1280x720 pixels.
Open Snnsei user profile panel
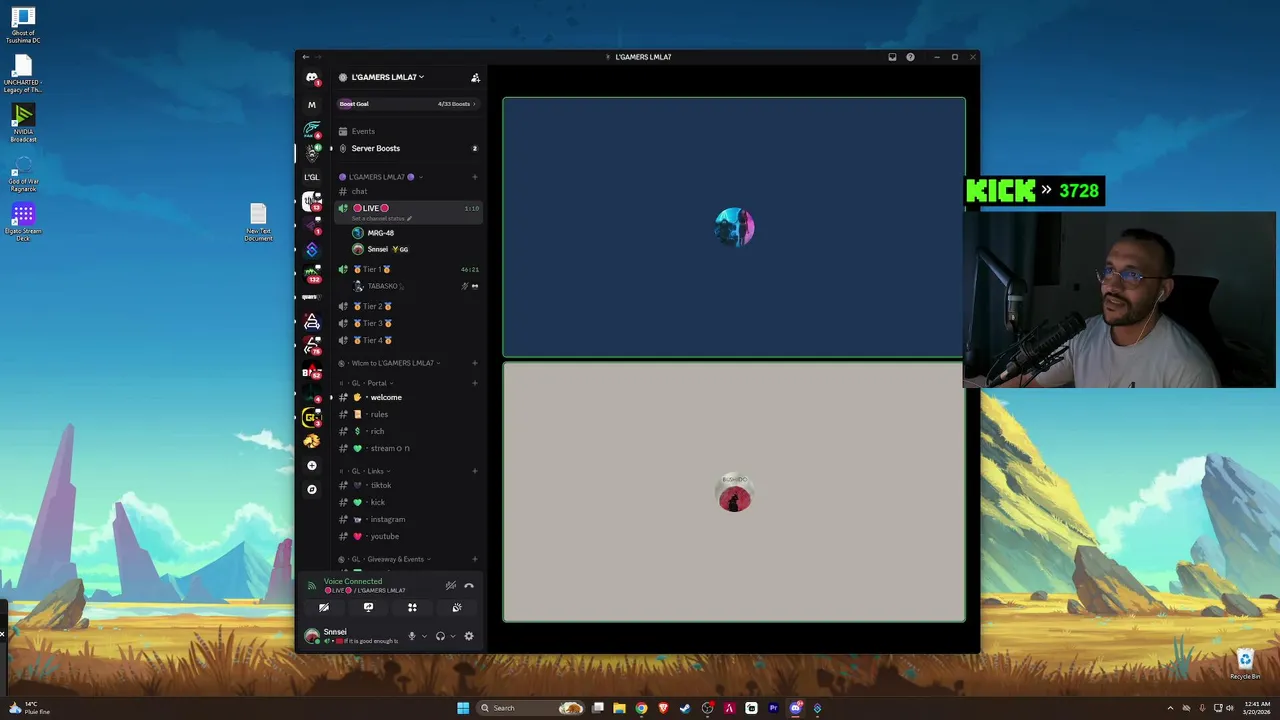(x=352, y=636)
